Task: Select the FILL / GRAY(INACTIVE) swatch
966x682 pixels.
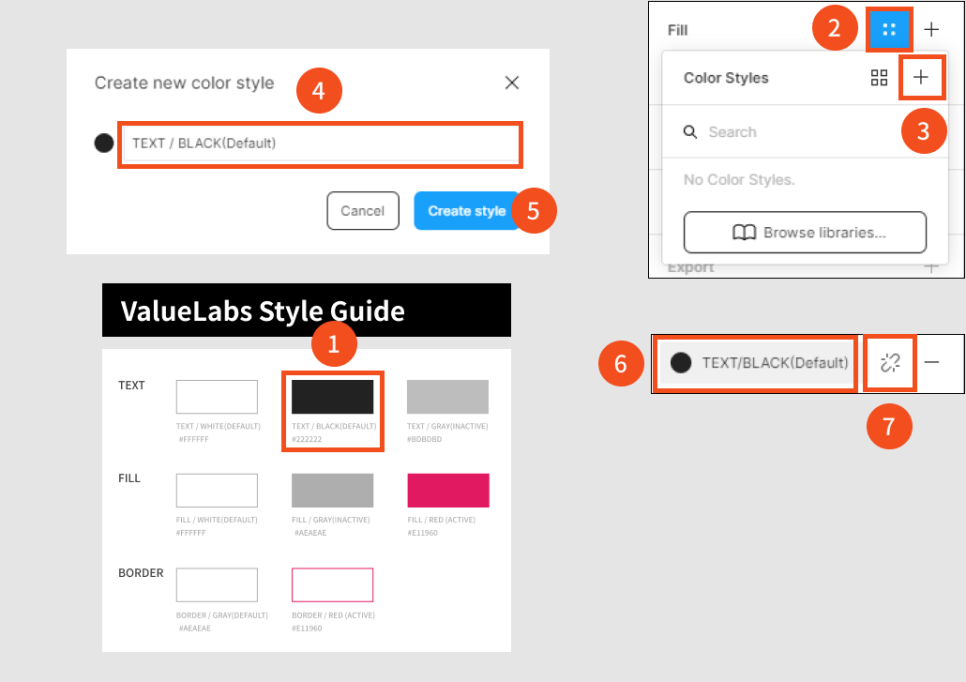Action: pyautogui.click(x=333, y=490)
